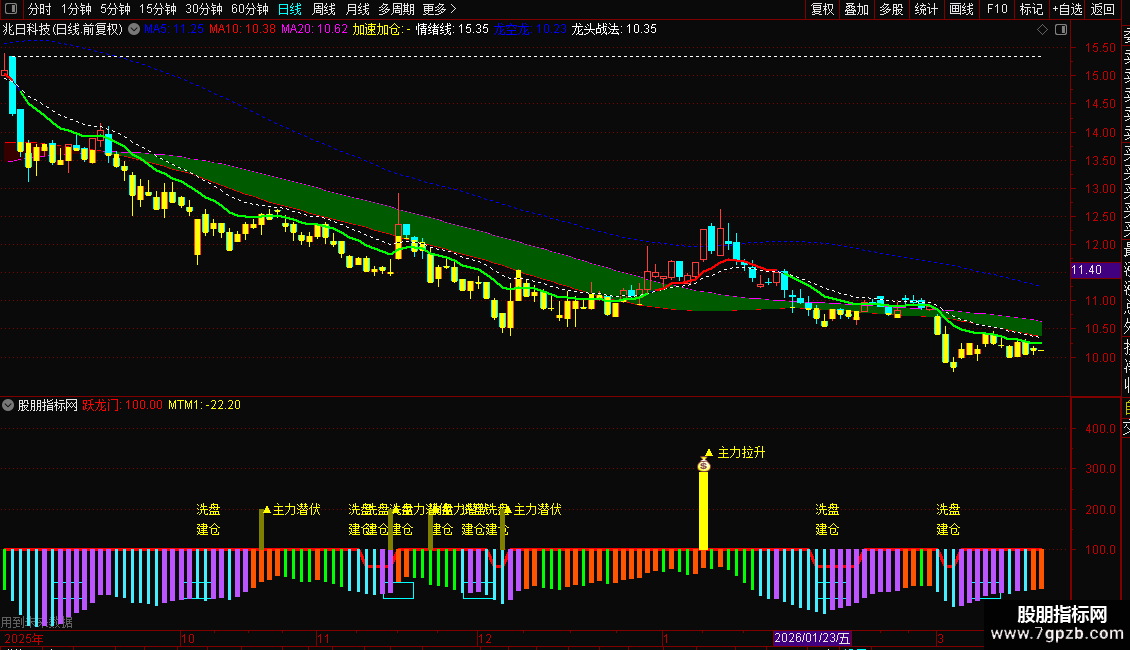Open the 多周期 multi-period view
Viewport: 1130px width, 650px height.
396,9
